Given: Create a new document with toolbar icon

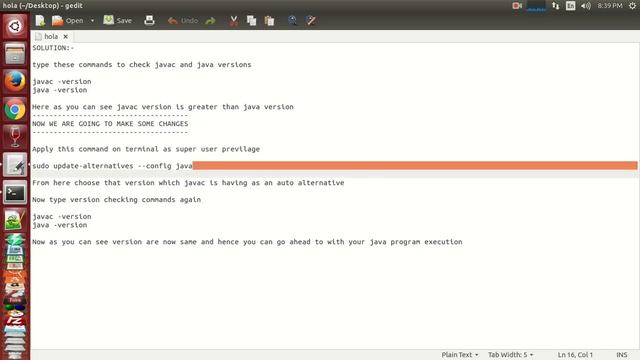Looking at the screenshot, I should tap(40, 20).
